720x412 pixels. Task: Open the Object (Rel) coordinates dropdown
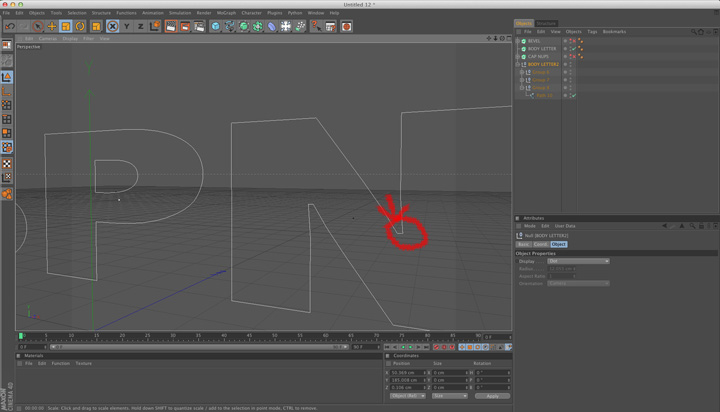(407, 396)
